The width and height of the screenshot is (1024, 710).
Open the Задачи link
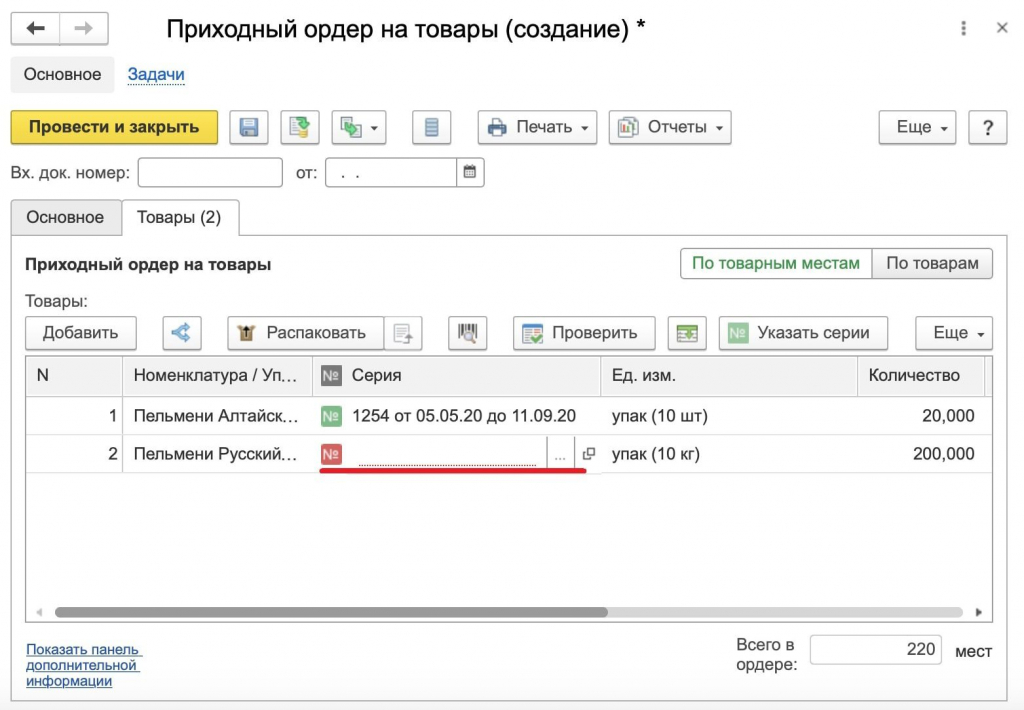(155, 74)
